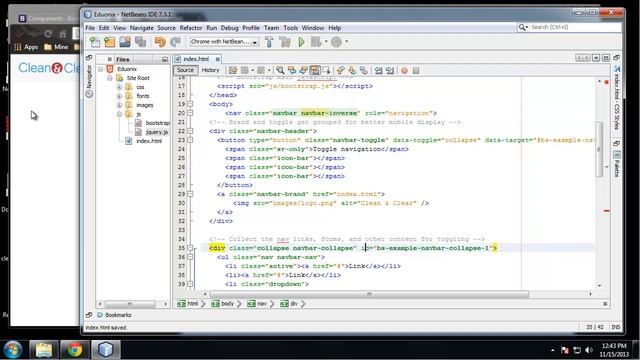Collapse code fold at line 22

[x=190, y=131]
